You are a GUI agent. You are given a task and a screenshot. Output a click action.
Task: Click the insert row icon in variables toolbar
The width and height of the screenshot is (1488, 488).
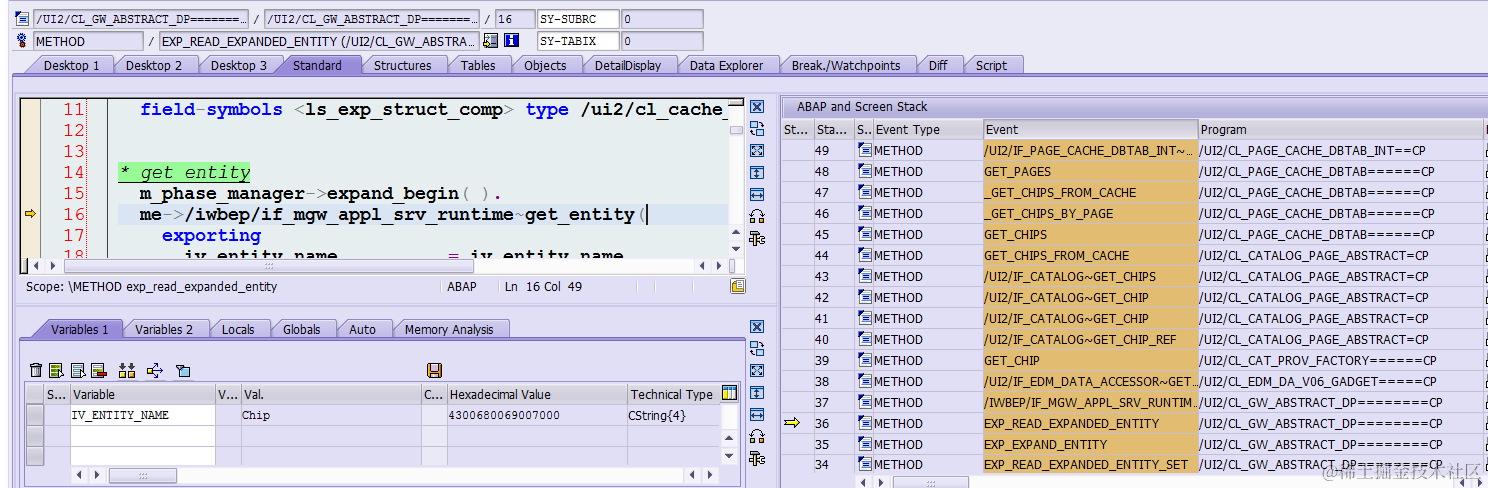click(56, 370)
